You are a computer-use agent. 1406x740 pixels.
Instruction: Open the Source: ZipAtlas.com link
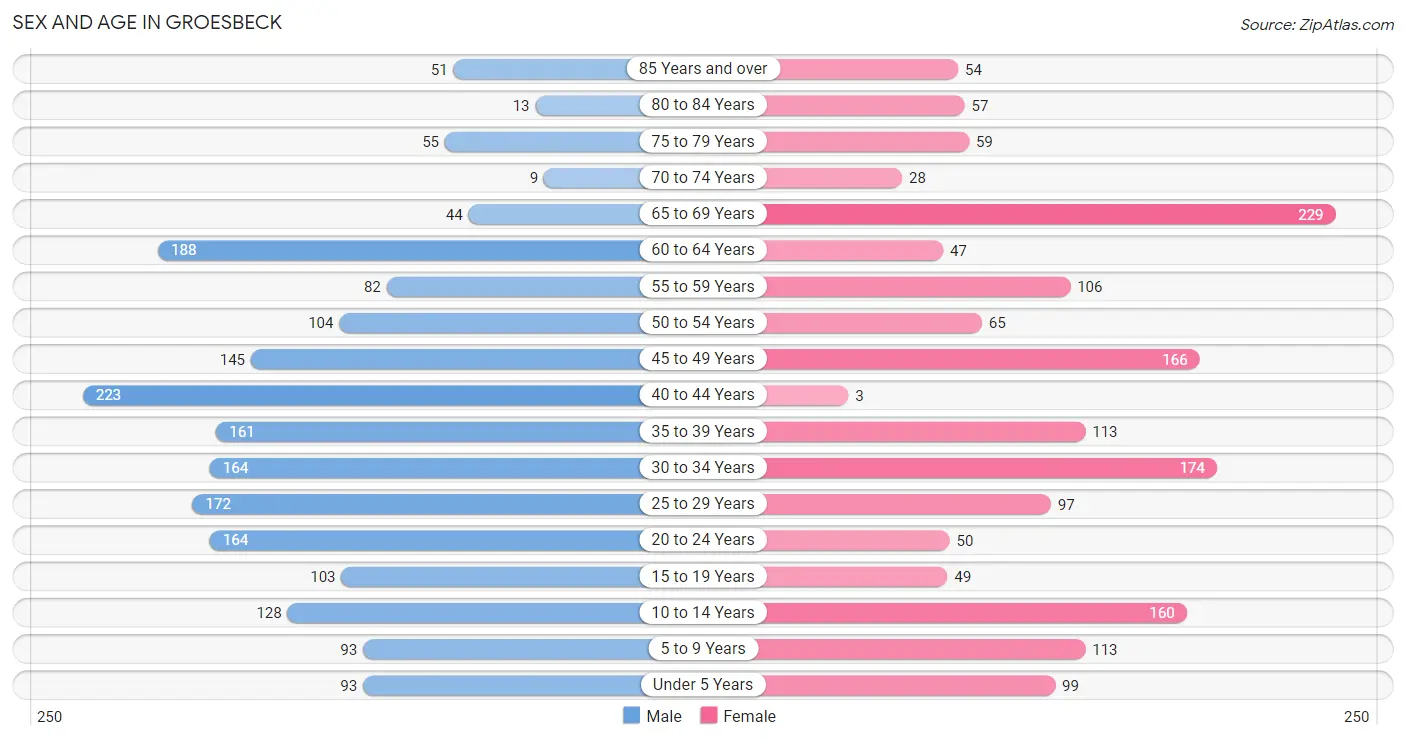1317,25
